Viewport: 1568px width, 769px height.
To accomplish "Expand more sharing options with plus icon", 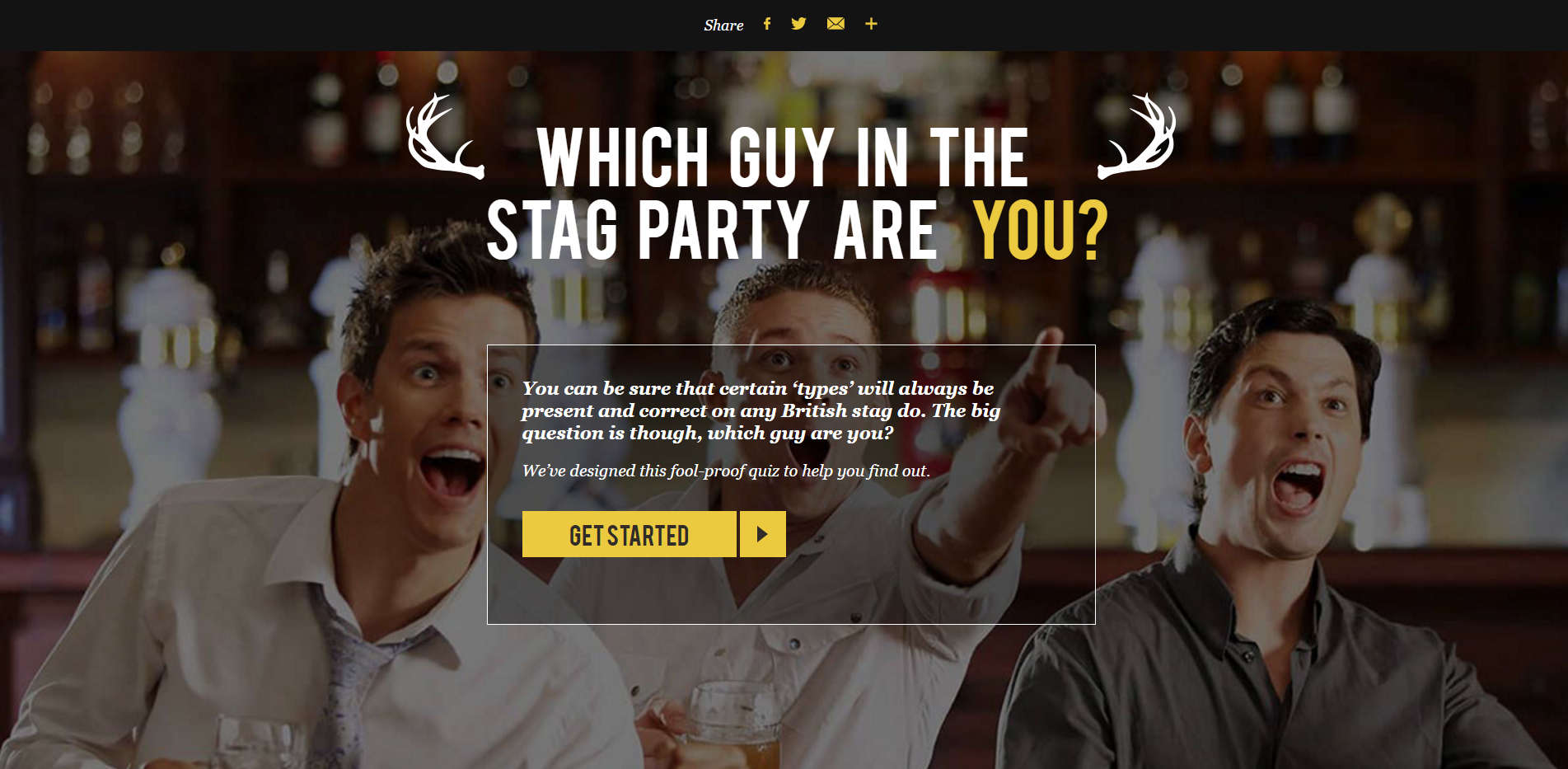I will click(x=871, y=24).
